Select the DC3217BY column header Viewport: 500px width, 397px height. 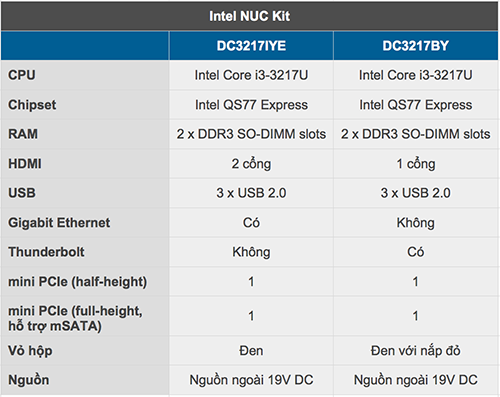point(416,46)
